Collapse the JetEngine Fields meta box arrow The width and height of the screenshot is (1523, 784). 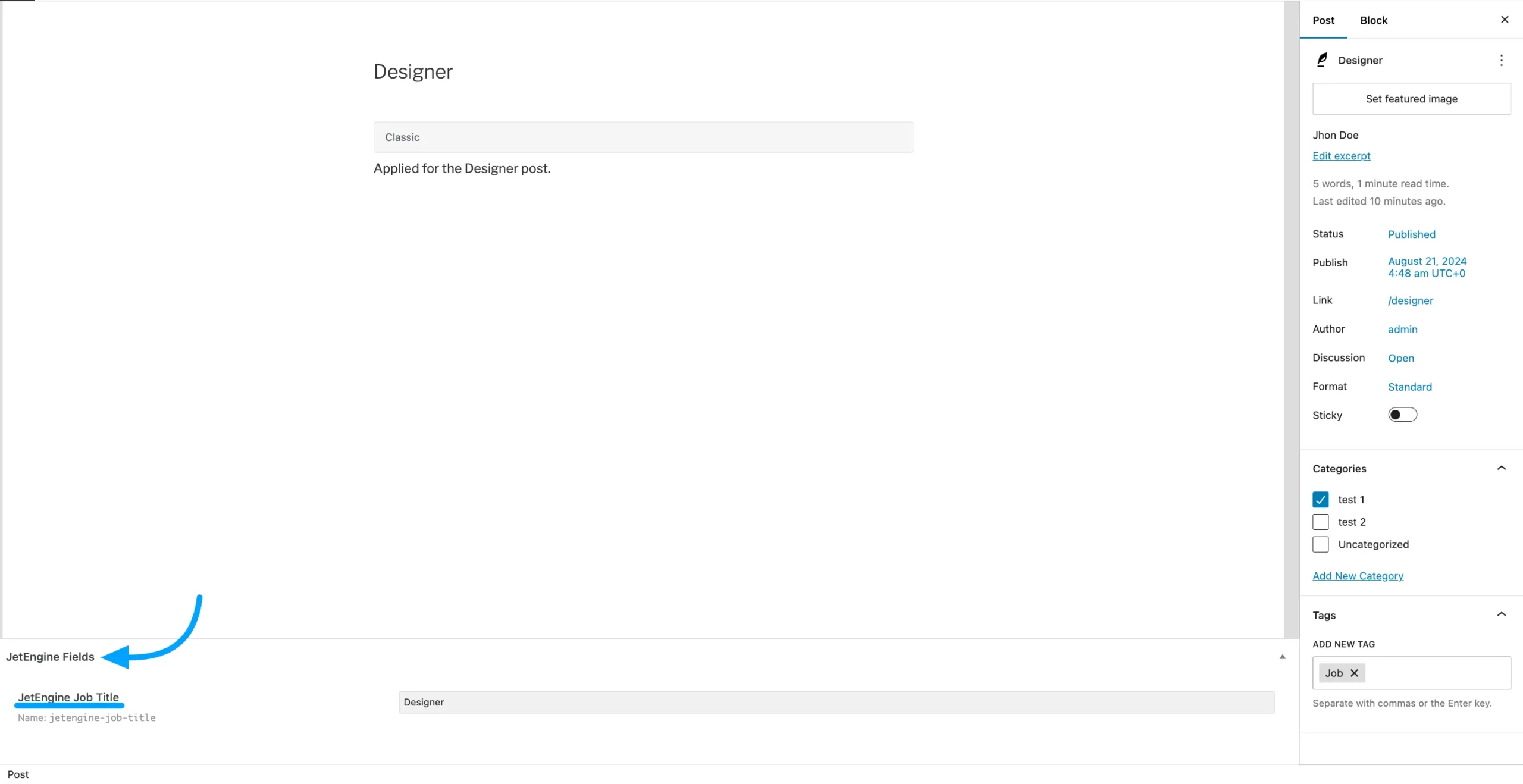(1282, 657)
